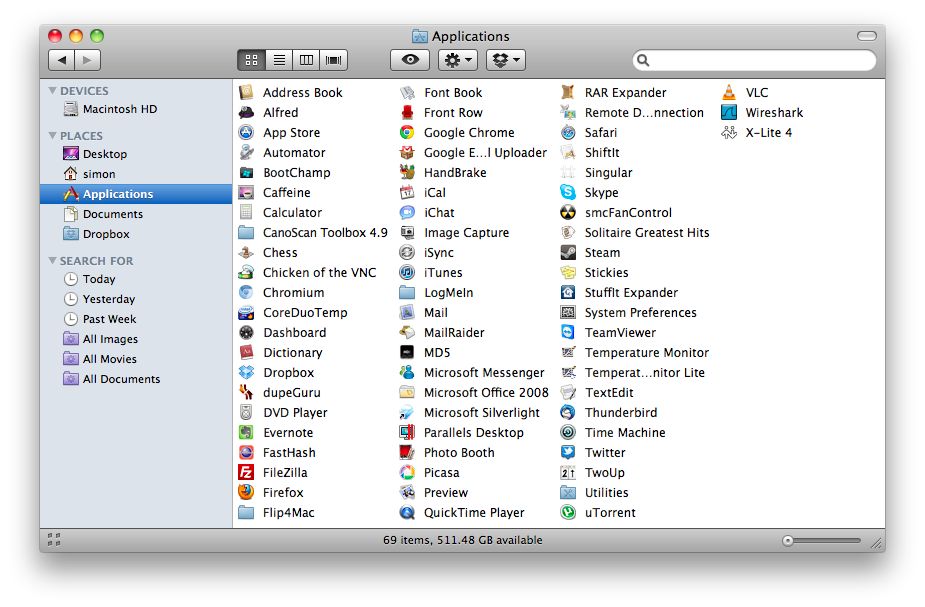Collapse the SEARCH FOR sidebar section

(x=53, y=261)
